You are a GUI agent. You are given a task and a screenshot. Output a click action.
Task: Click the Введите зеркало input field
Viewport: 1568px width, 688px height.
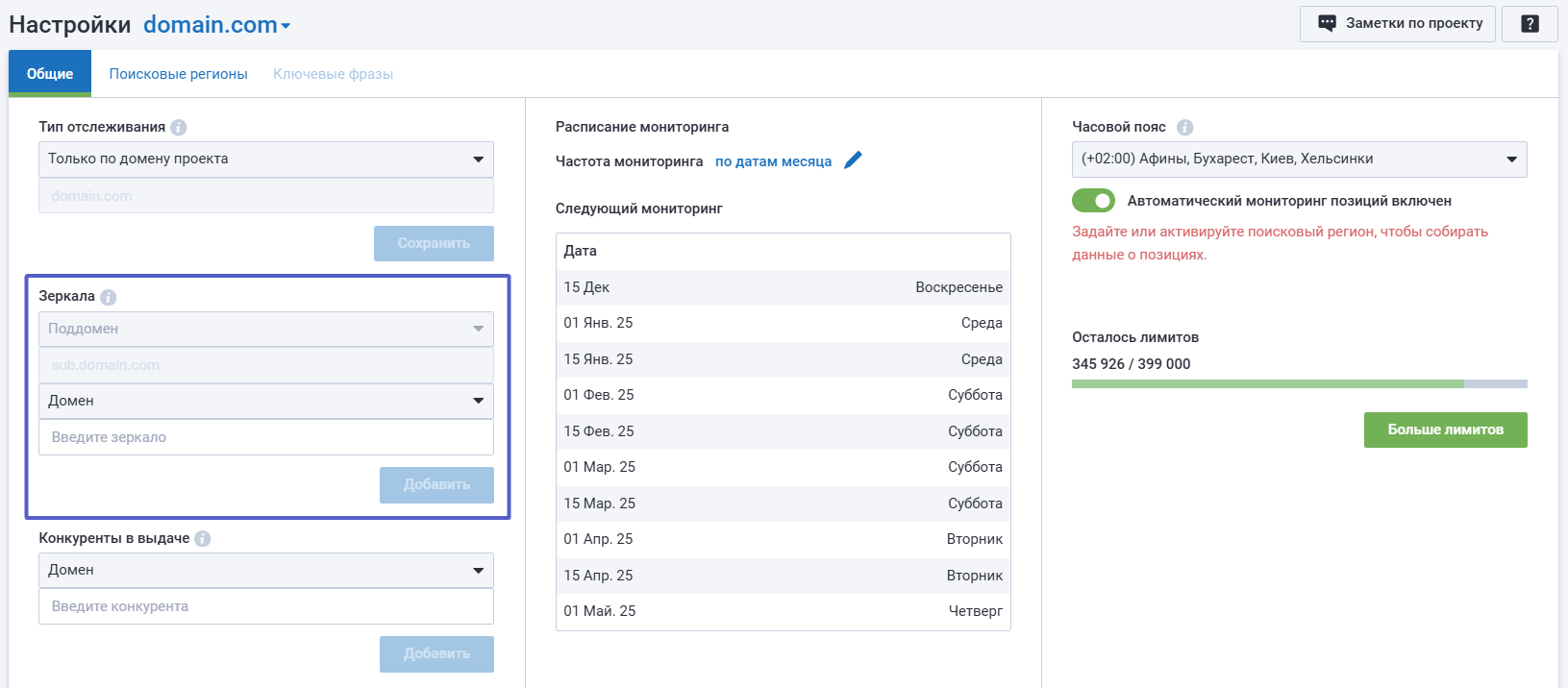pos(266,437)
